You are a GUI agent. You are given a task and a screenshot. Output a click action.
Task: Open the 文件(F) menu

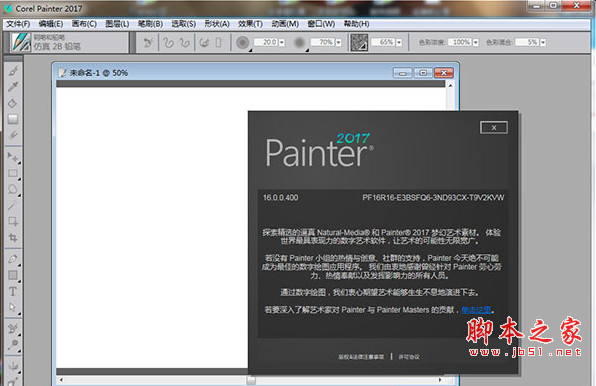18,24
